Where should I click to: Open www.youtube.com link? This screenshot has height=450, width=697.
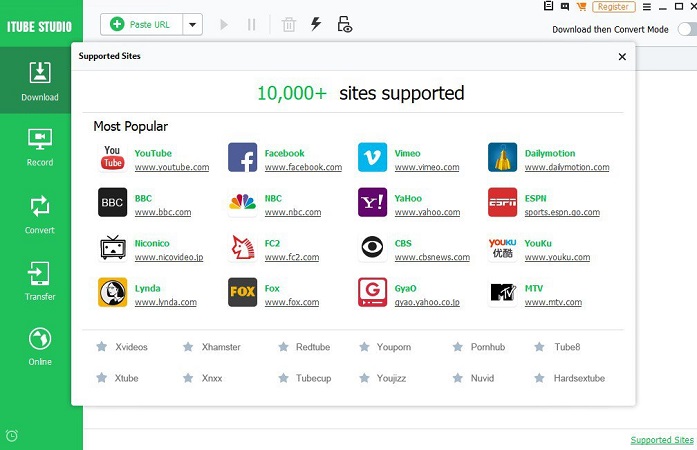coord(172,167)
